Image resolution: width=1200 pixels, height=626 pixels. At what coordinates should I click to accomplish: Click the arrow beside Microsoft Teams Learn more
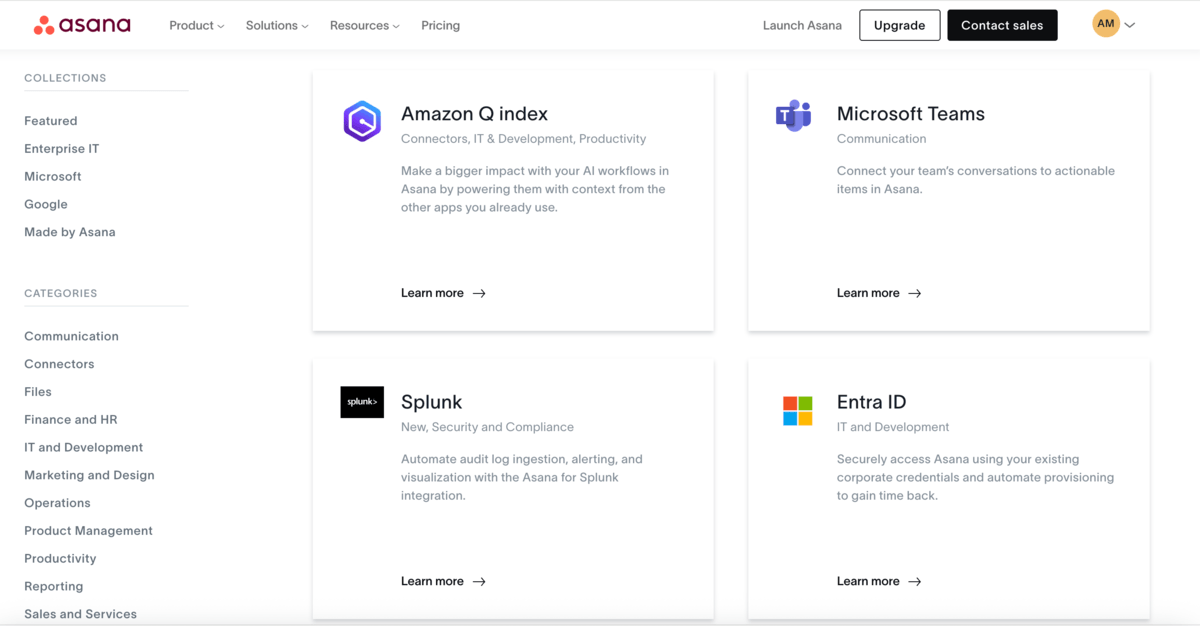915,293
